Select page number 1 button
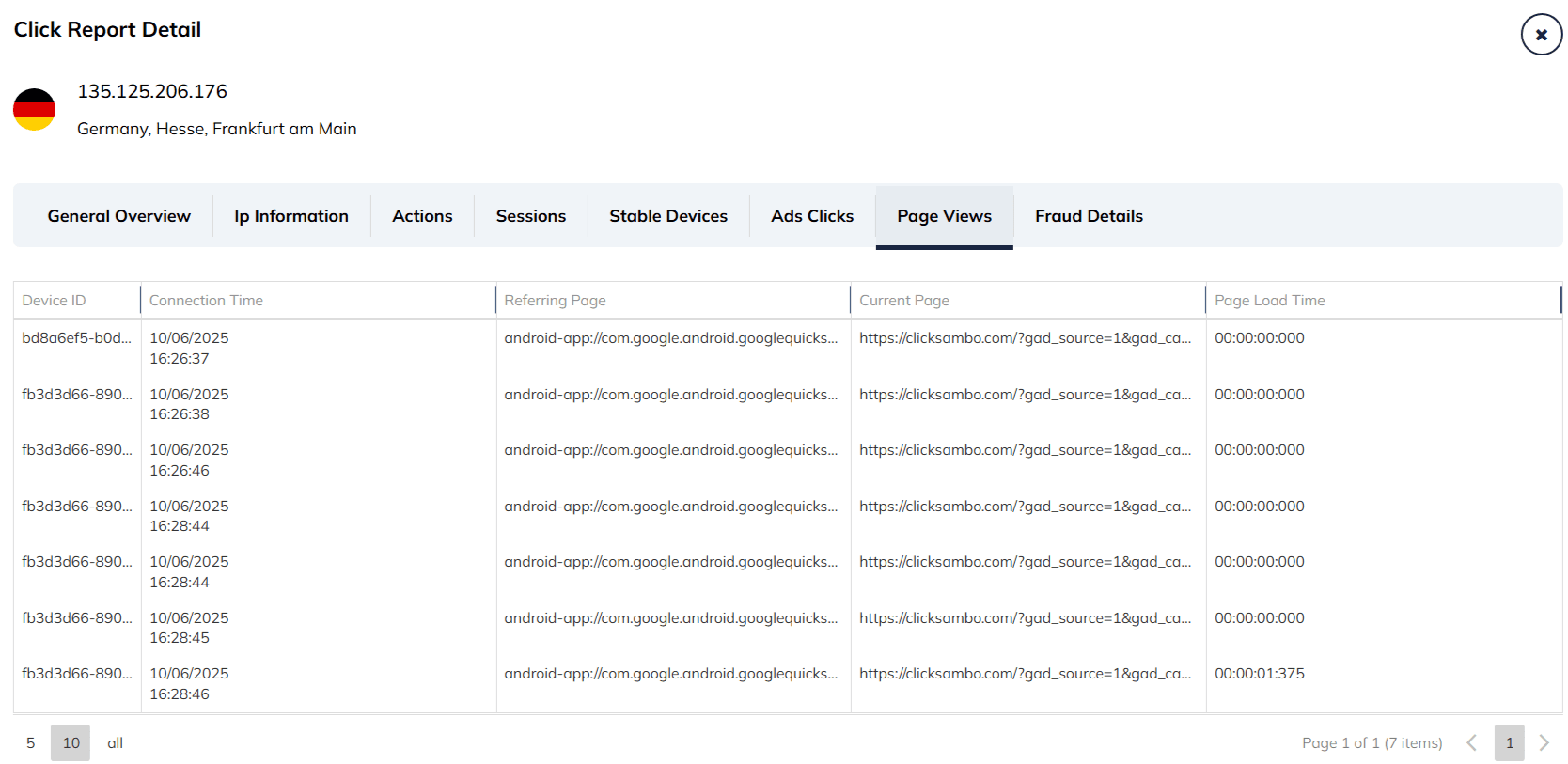Screen dimensions: 1568x764 coord(1509,742)
